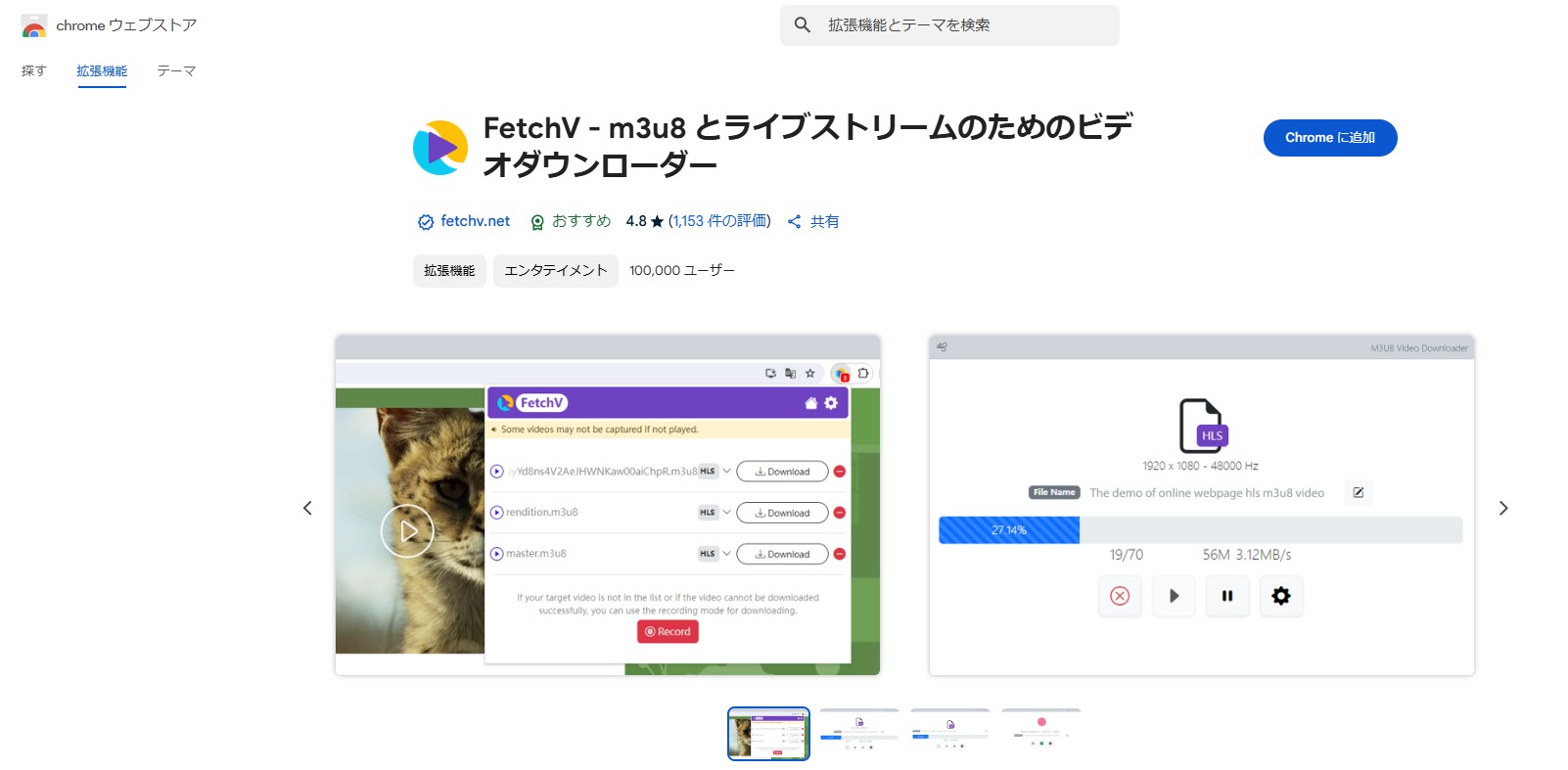Click the File Name label badge

(x=1054, y=492)
